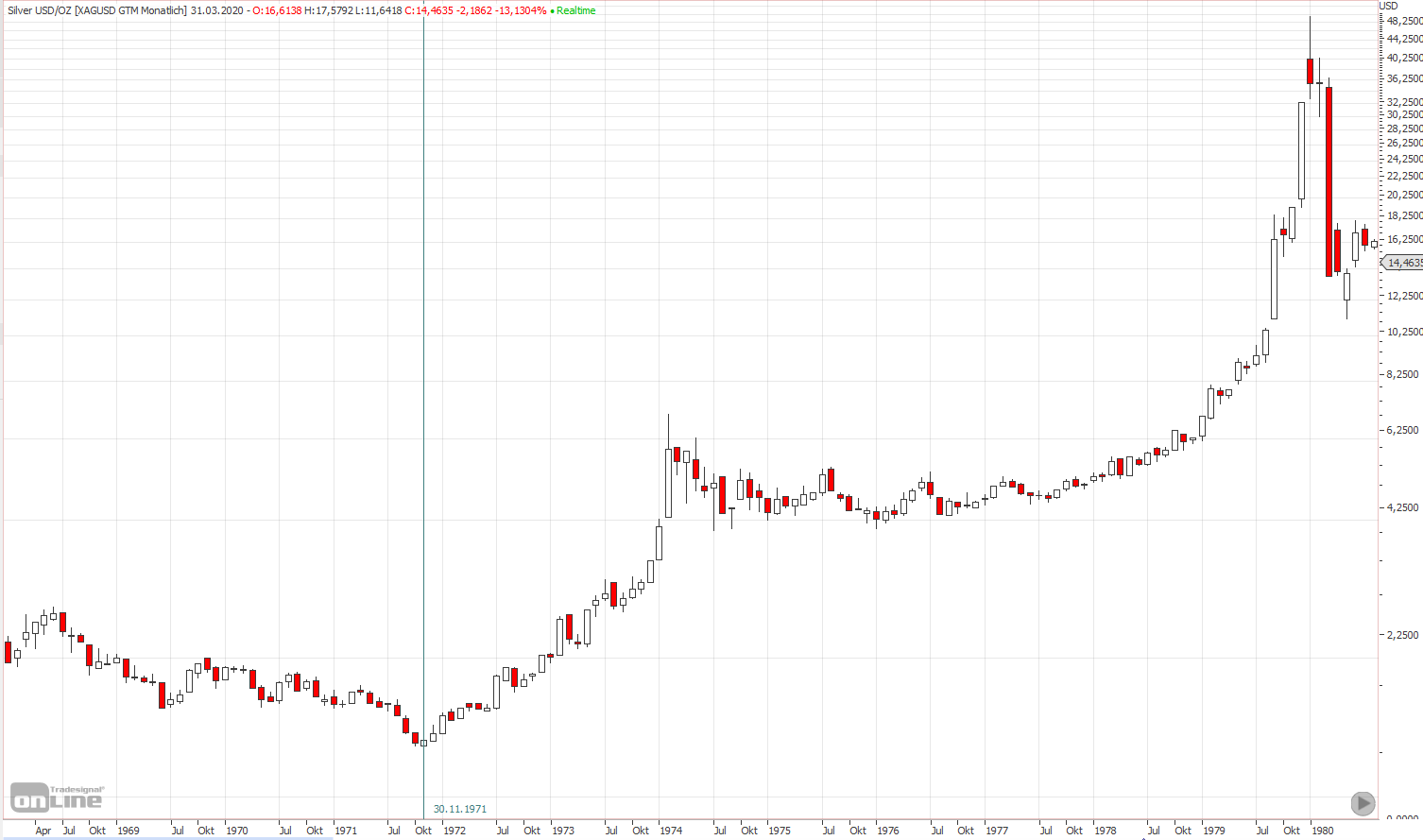Click the Apr label on the time axis
The height and width of the screenshot is (840, 1423).
pos(43,831)
